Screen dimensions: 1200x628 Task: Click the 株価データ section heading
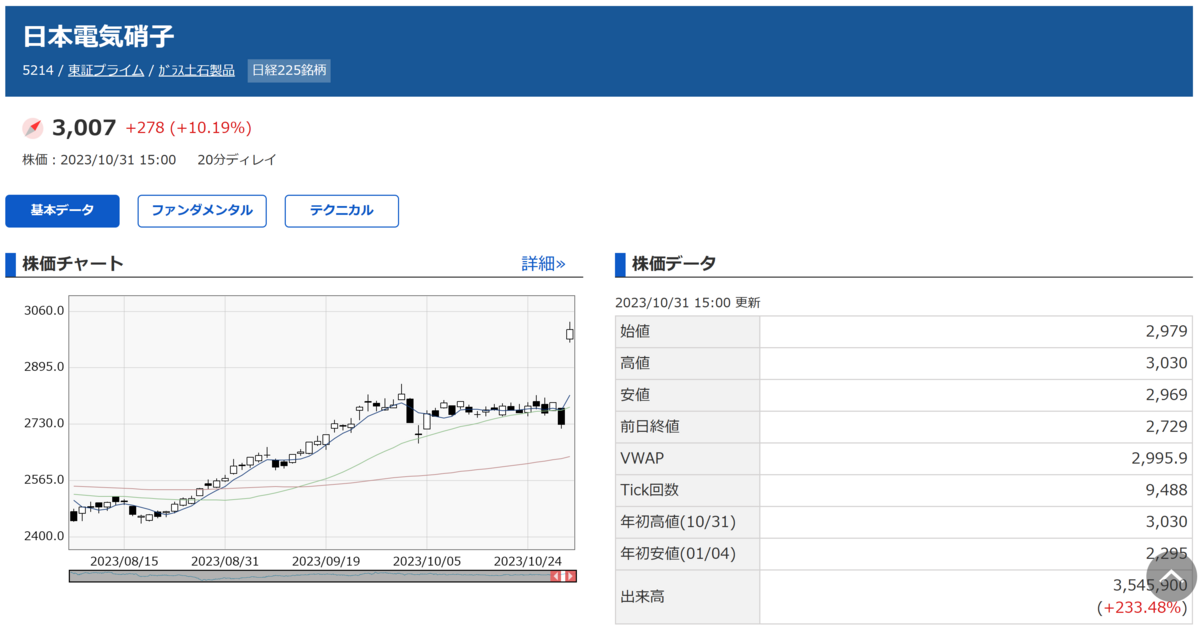(x=674, y=264)
